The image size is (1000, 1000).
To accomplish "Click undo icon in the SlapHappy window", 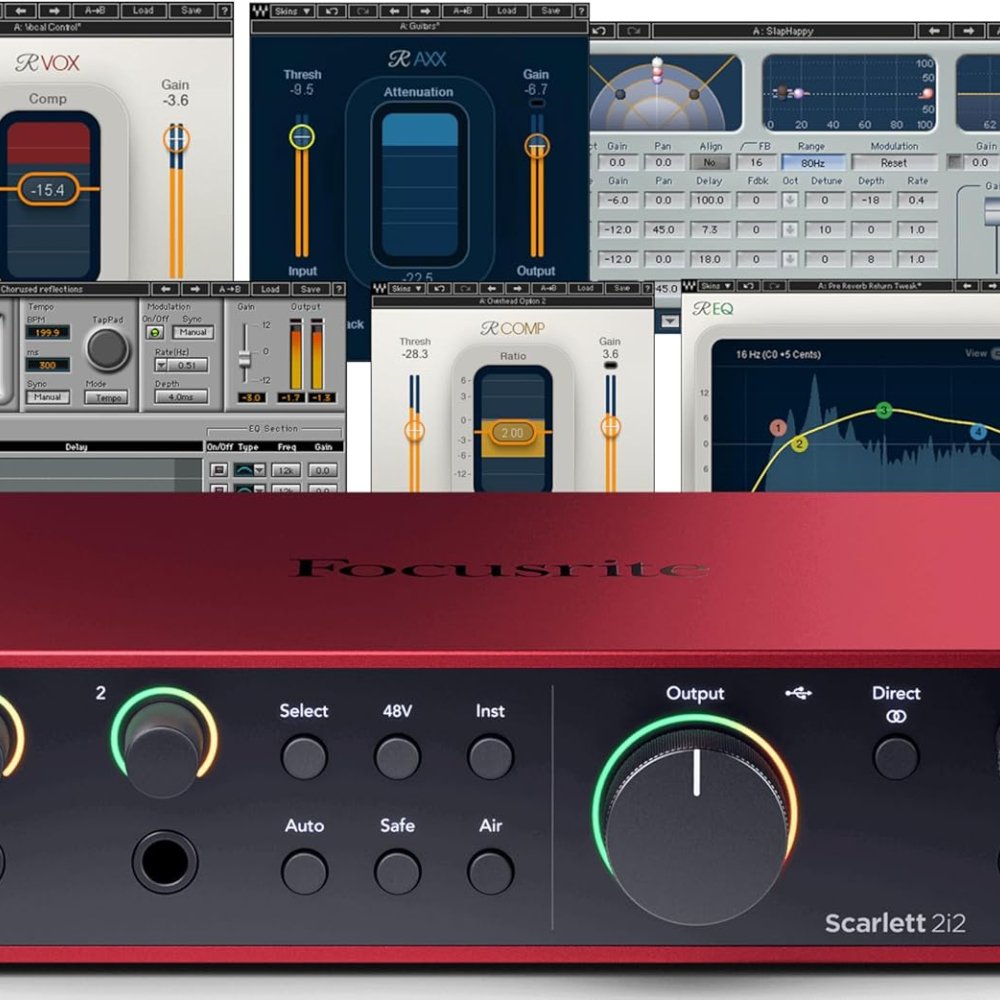I will [601, 31].
